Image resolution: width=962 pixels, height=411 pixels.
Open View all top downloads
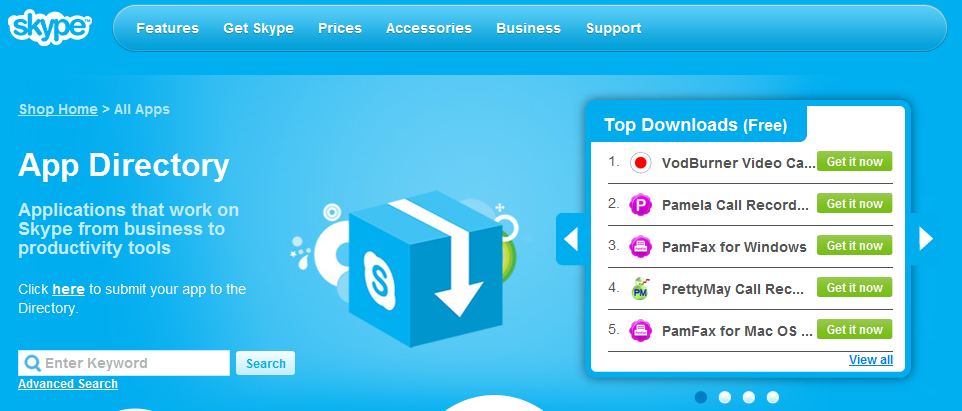click(x=871, y=359)
